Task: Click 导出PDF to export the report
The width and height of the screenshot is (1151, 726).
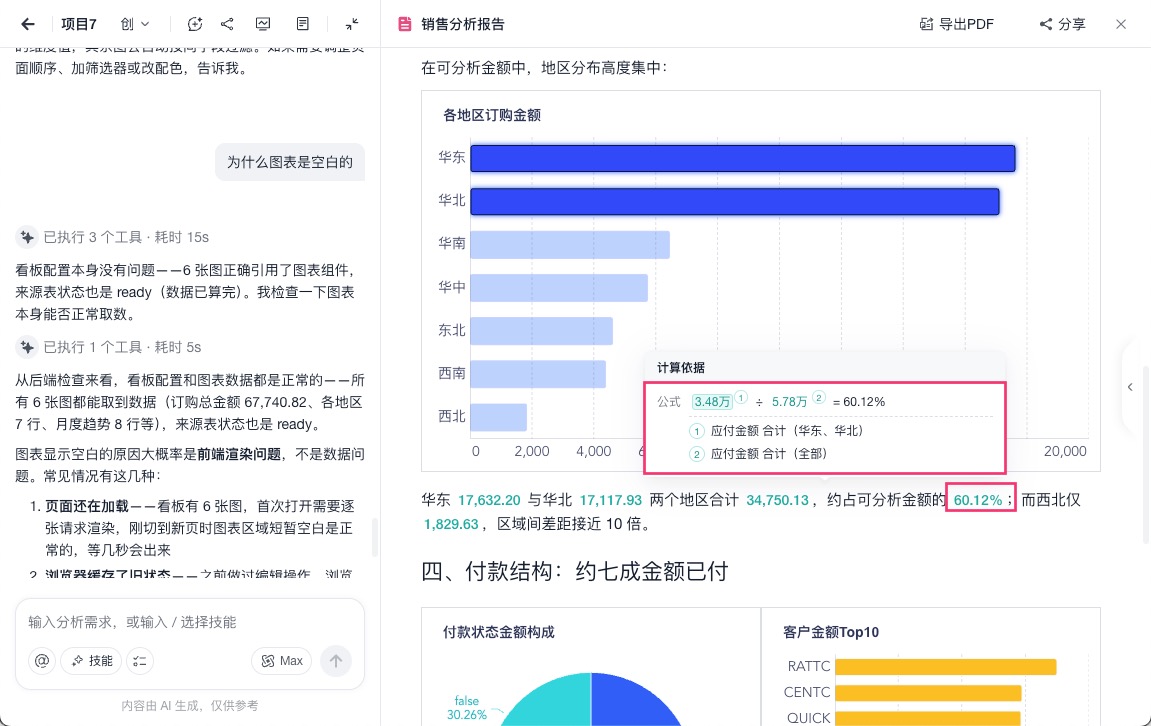Action: coord(956,24)
